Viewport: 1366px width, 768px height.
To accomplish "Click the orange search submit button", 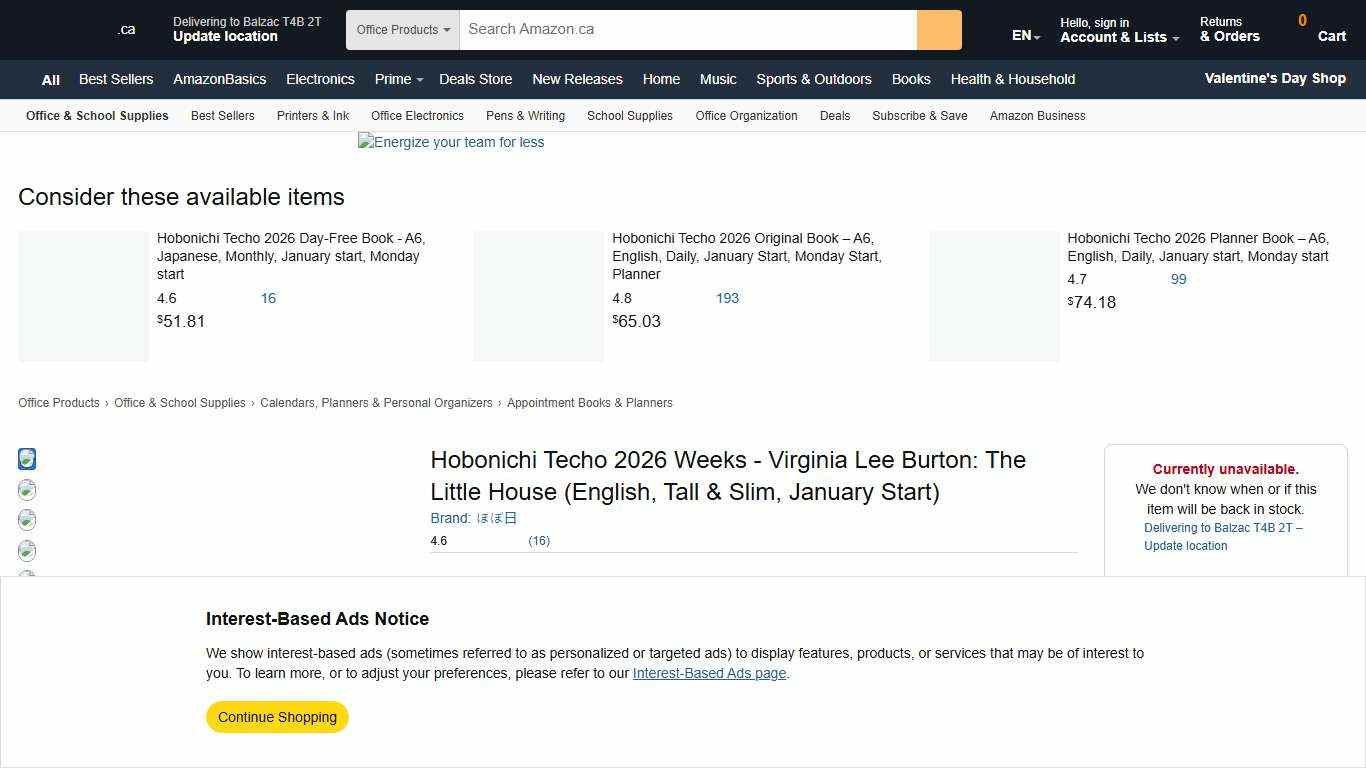I will 938,30.
